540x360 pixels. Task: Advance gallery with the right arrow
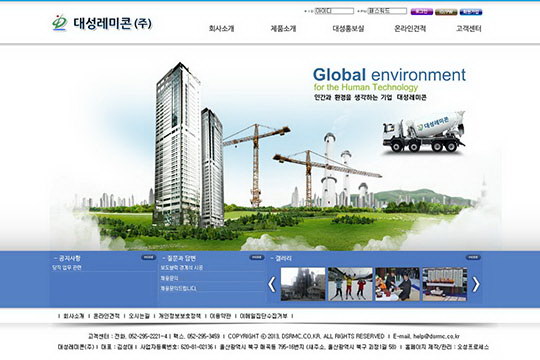pos(476,285)
